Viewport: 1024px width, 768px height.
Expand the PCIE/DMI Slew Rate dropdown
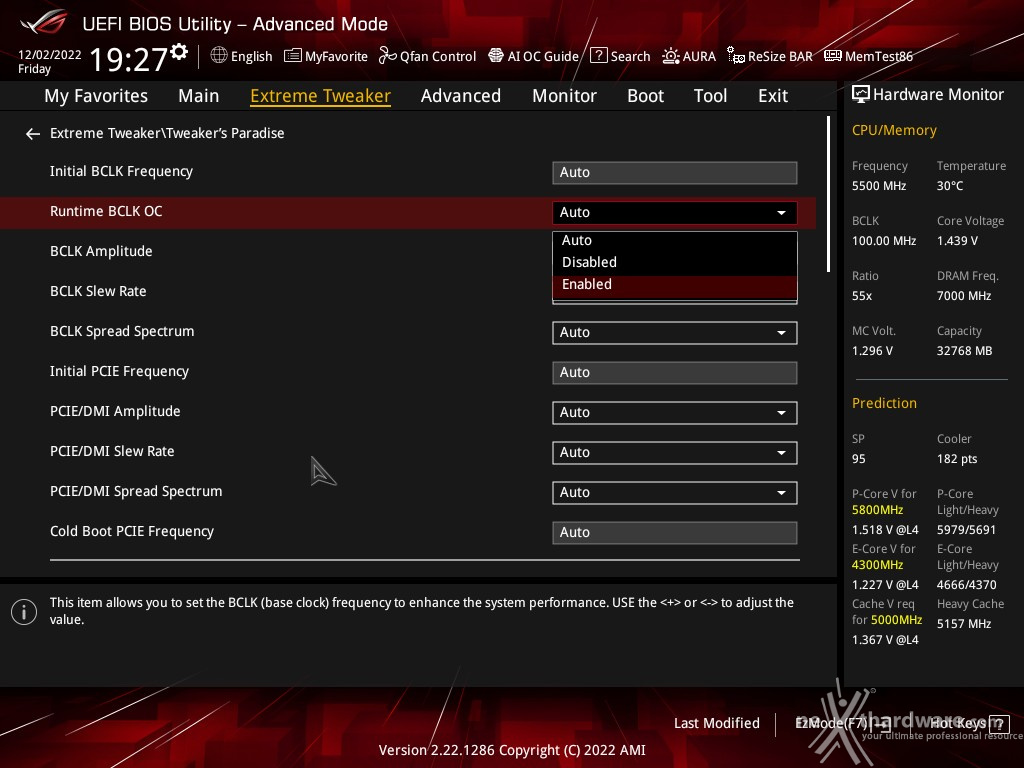point(675,453)
